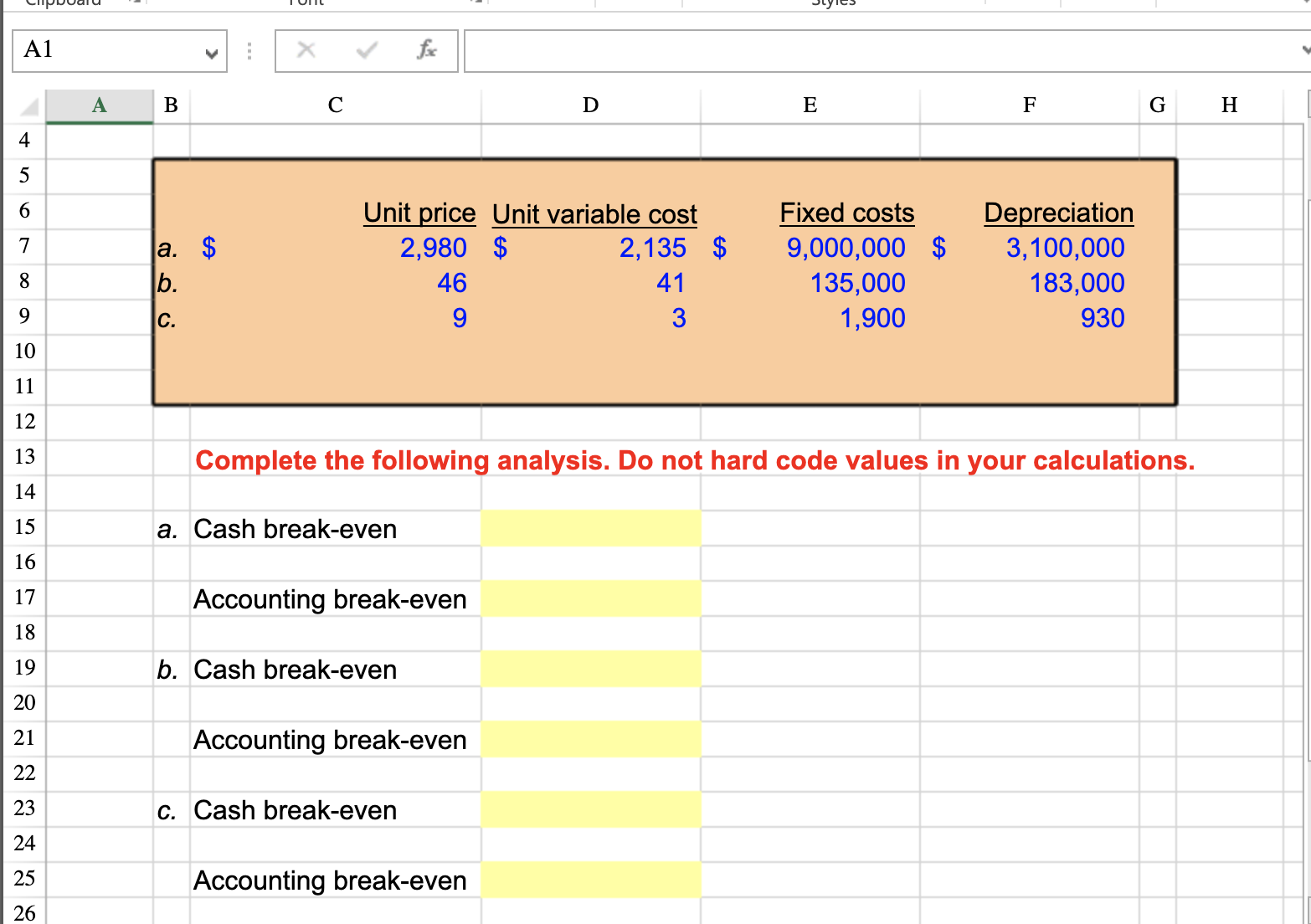Select the depreciation cell showing 183,000

pyautogui.click(x=1030, y=283)
